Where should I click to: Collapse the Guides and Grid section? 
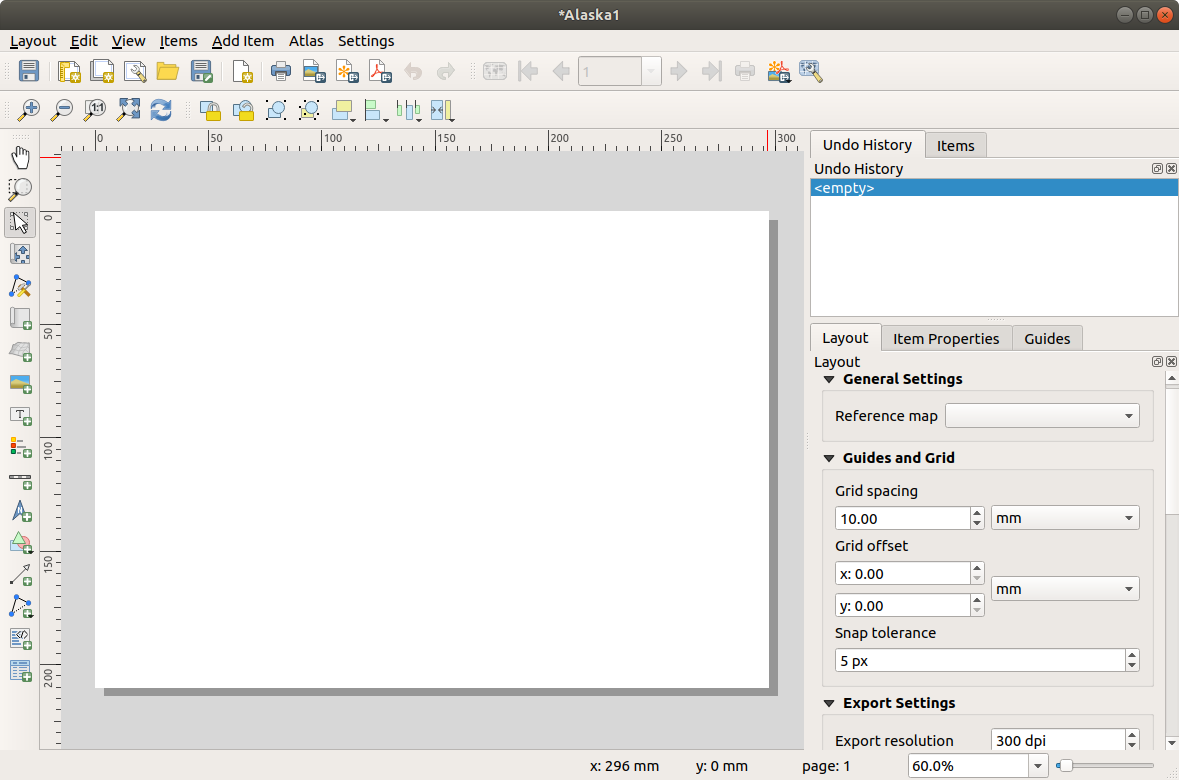click(x=829, y=458)
